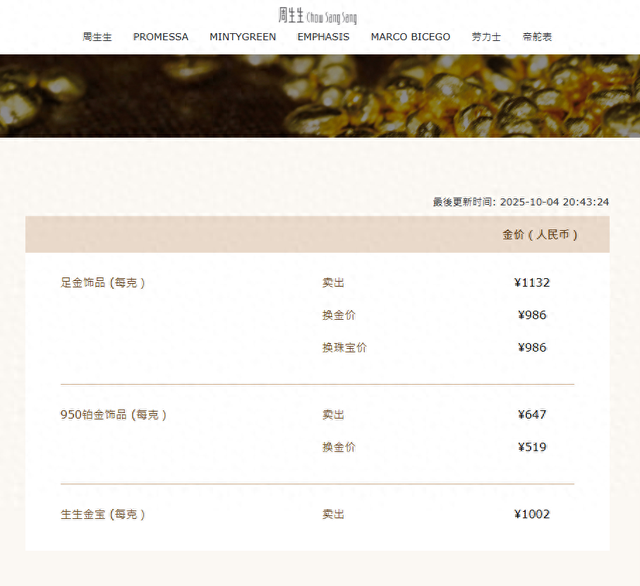Select the ¥519 platinum exchange price

(x=532, y=447)
